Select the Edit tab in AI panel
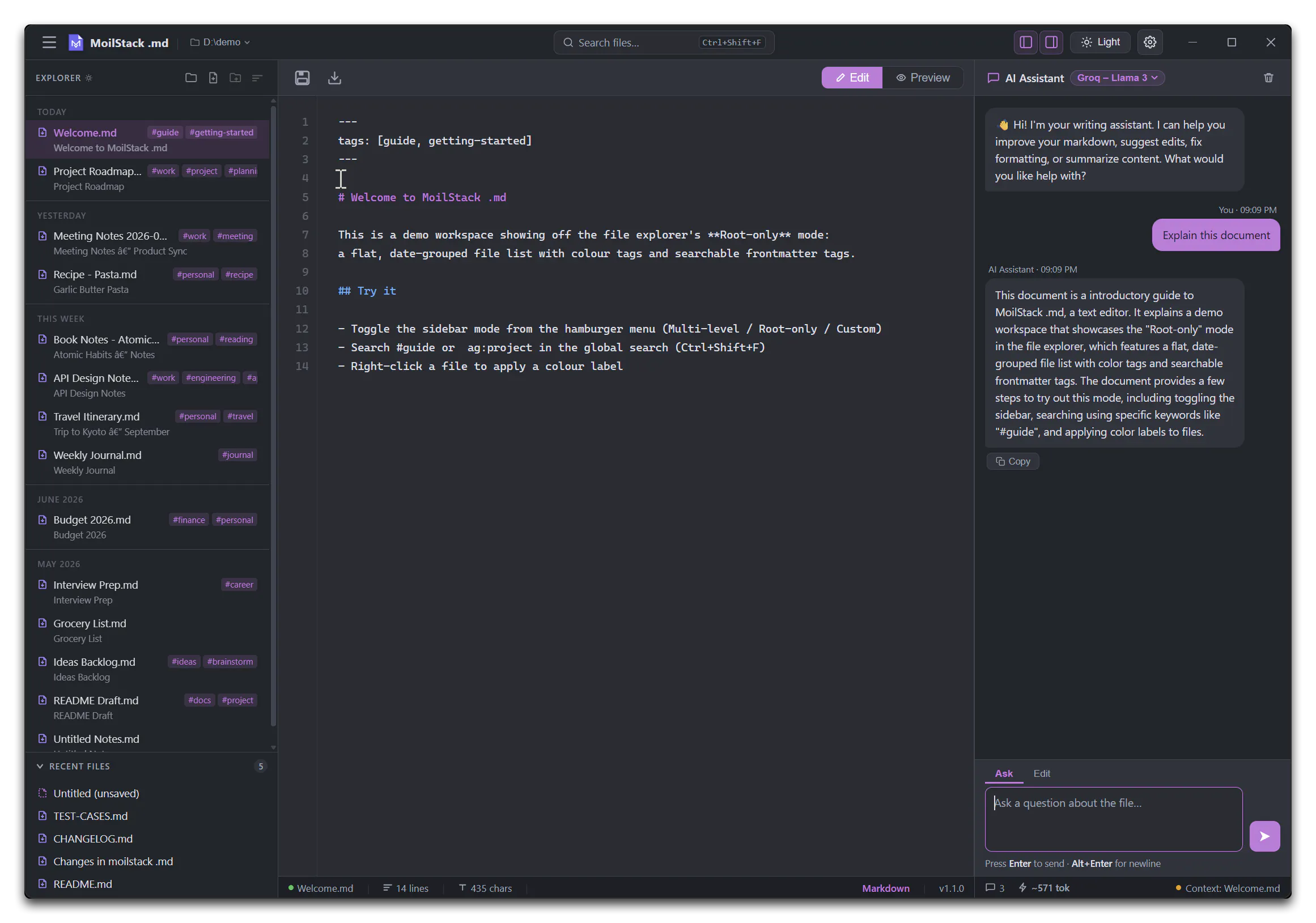1316x923 pixels. pos(1042,773)
